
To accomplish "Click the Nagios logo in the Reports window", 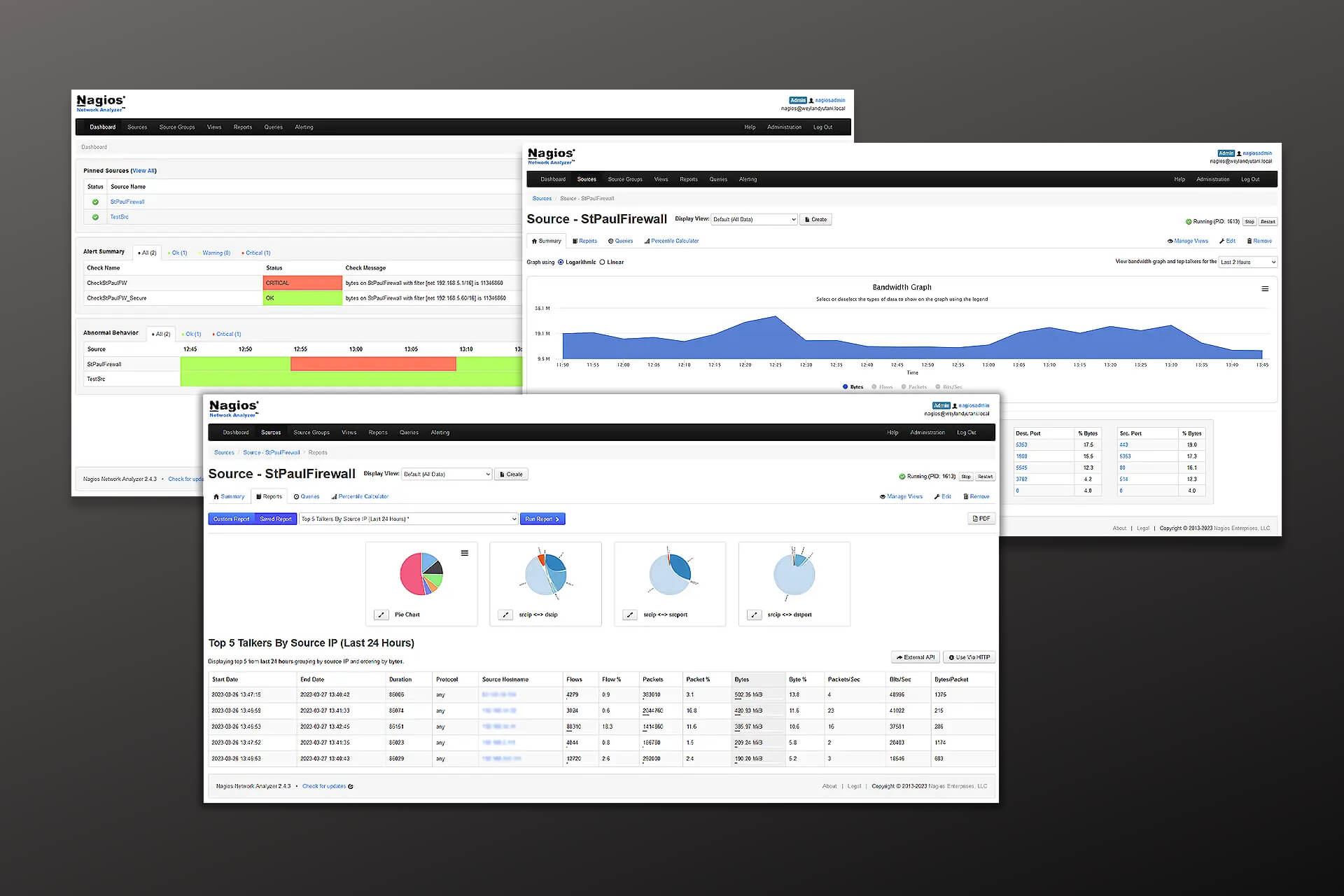I will click(234, 408).
